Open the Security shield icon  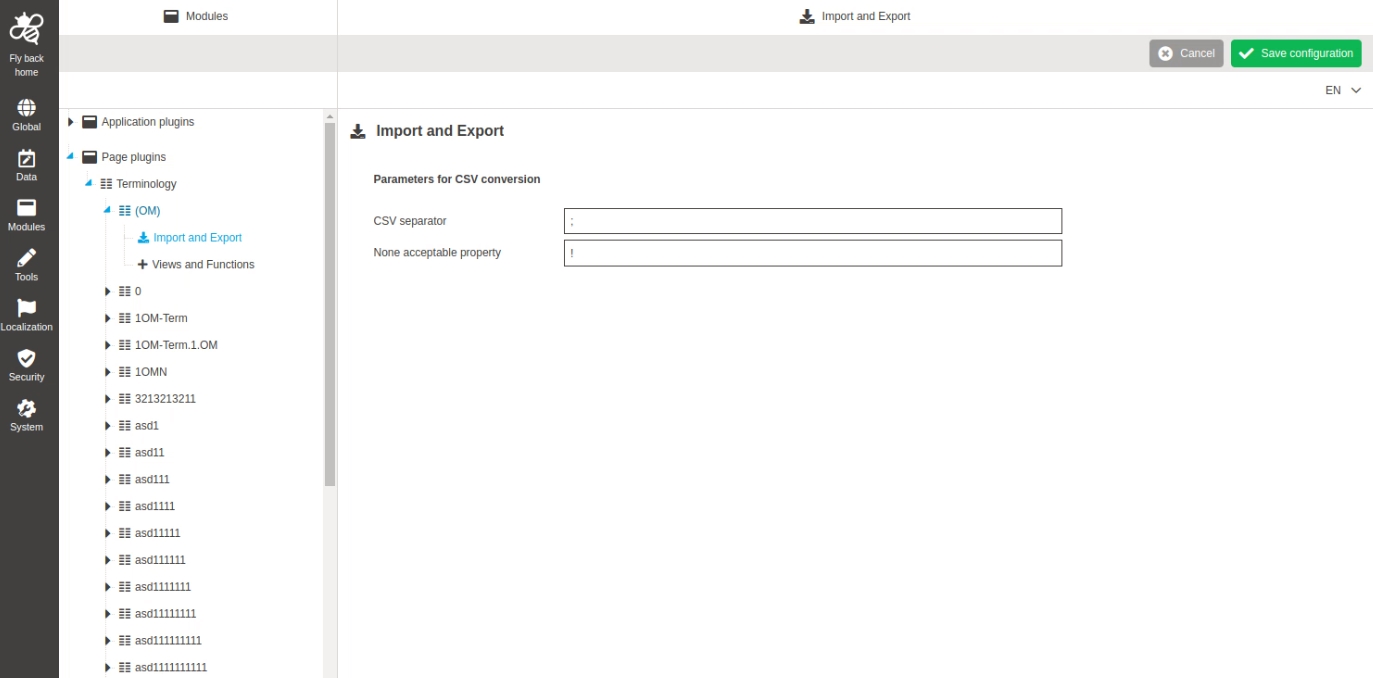point(27,358)
